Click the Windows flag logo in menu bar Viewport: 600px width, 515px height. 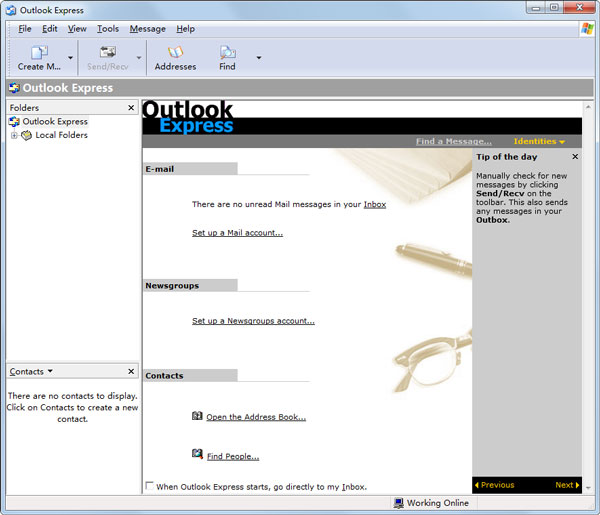point(587,29)
